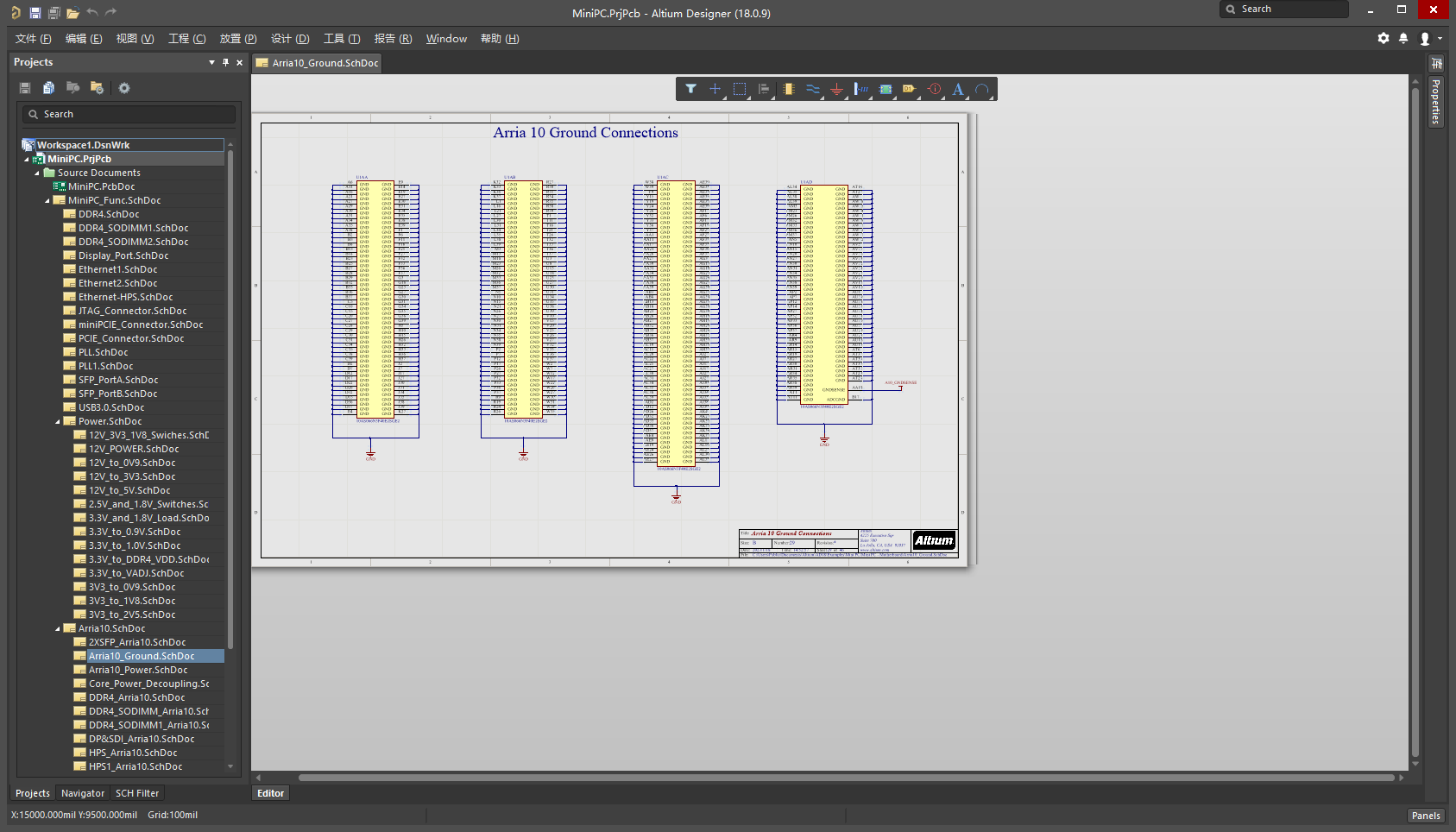
Task: Click the Projects tree down scroll arrow
Action: 230,766
